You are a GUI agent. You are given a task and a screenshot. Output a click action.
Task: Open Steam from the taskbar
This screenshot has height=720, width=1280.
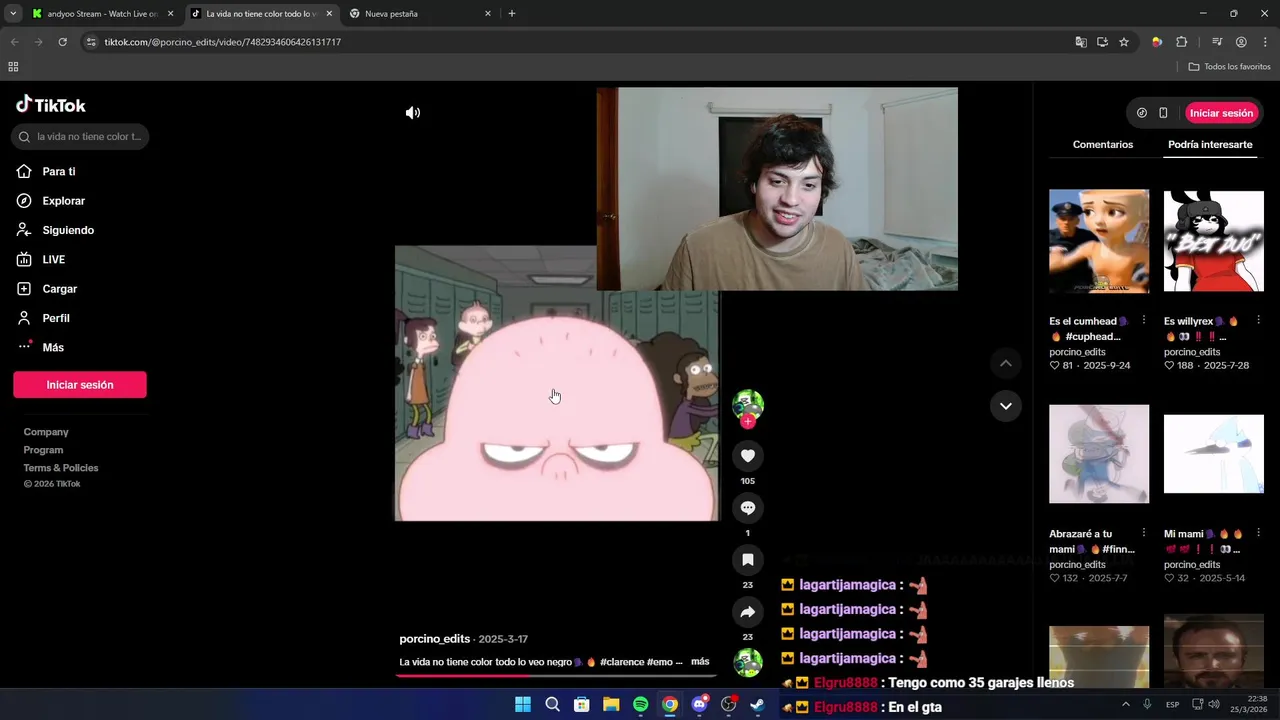coord(758,705)
